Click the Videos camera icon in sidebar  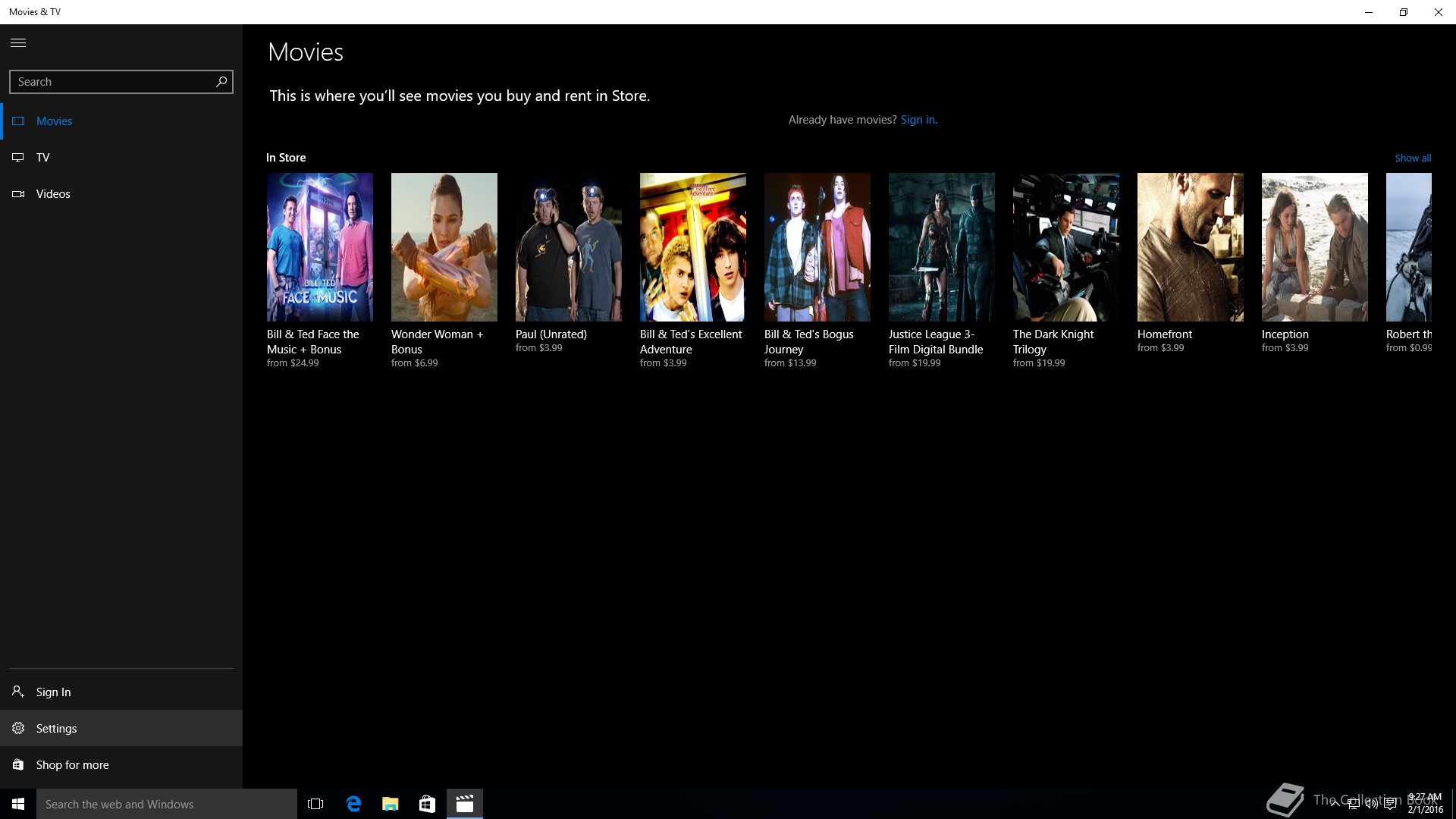point(18,193)
